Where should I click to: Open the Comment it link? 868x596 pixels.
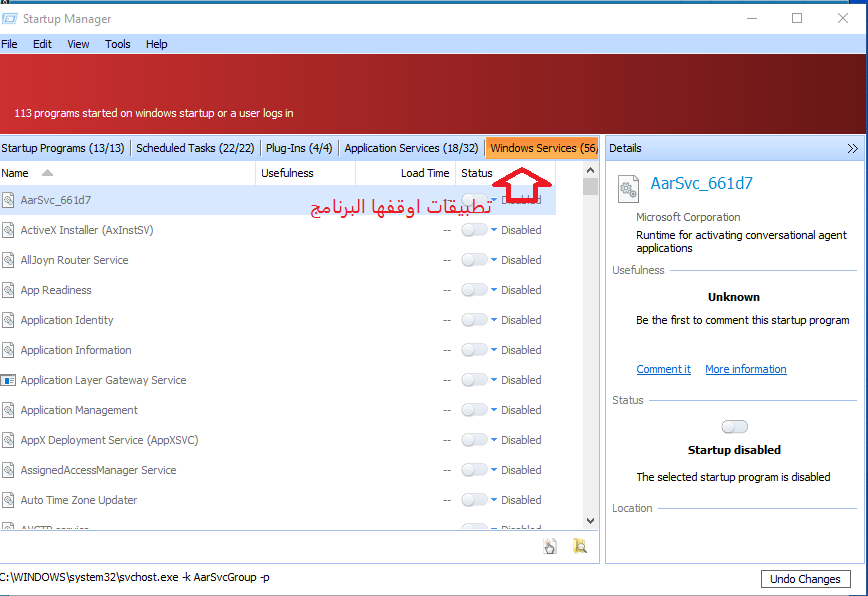point(663,369)
